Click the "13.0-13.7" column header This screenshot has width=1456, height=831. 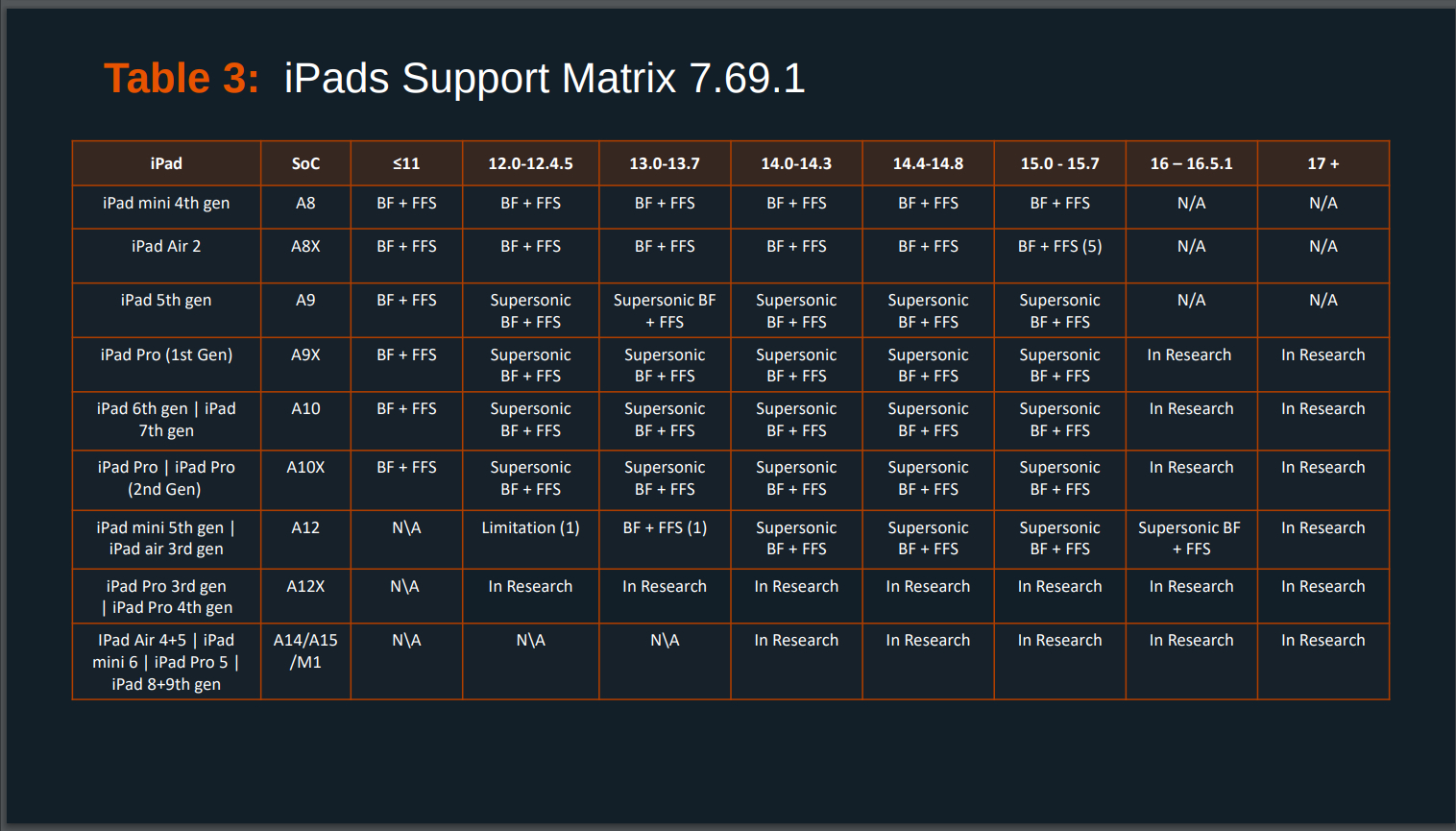(x=665, y=163)
